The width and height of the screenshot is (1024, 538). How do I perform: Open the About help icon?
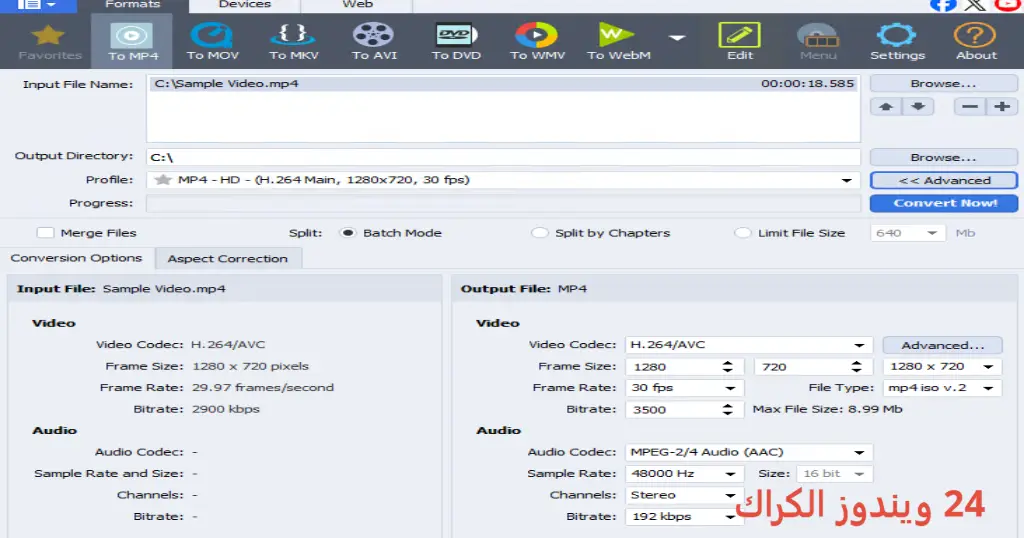(976, 41)
